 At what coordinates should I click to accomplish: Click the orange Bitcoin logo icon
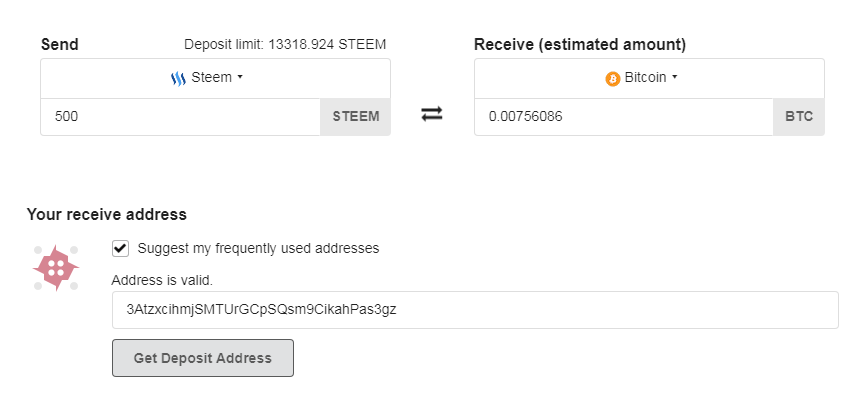pos(612,79)
